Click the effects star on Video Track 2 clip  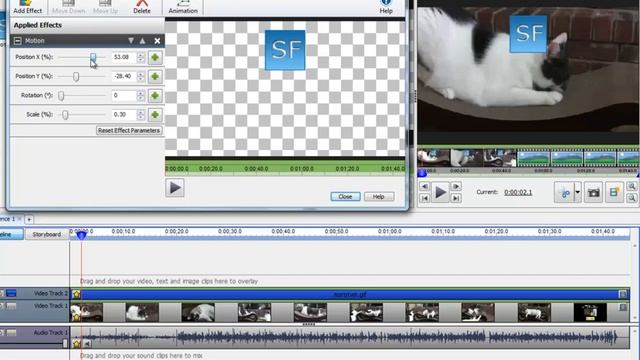(x=76, y=294)
